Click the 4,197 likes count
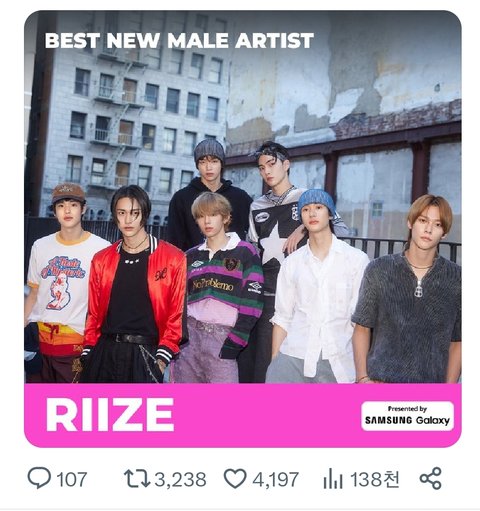 (x=275, y=479)
